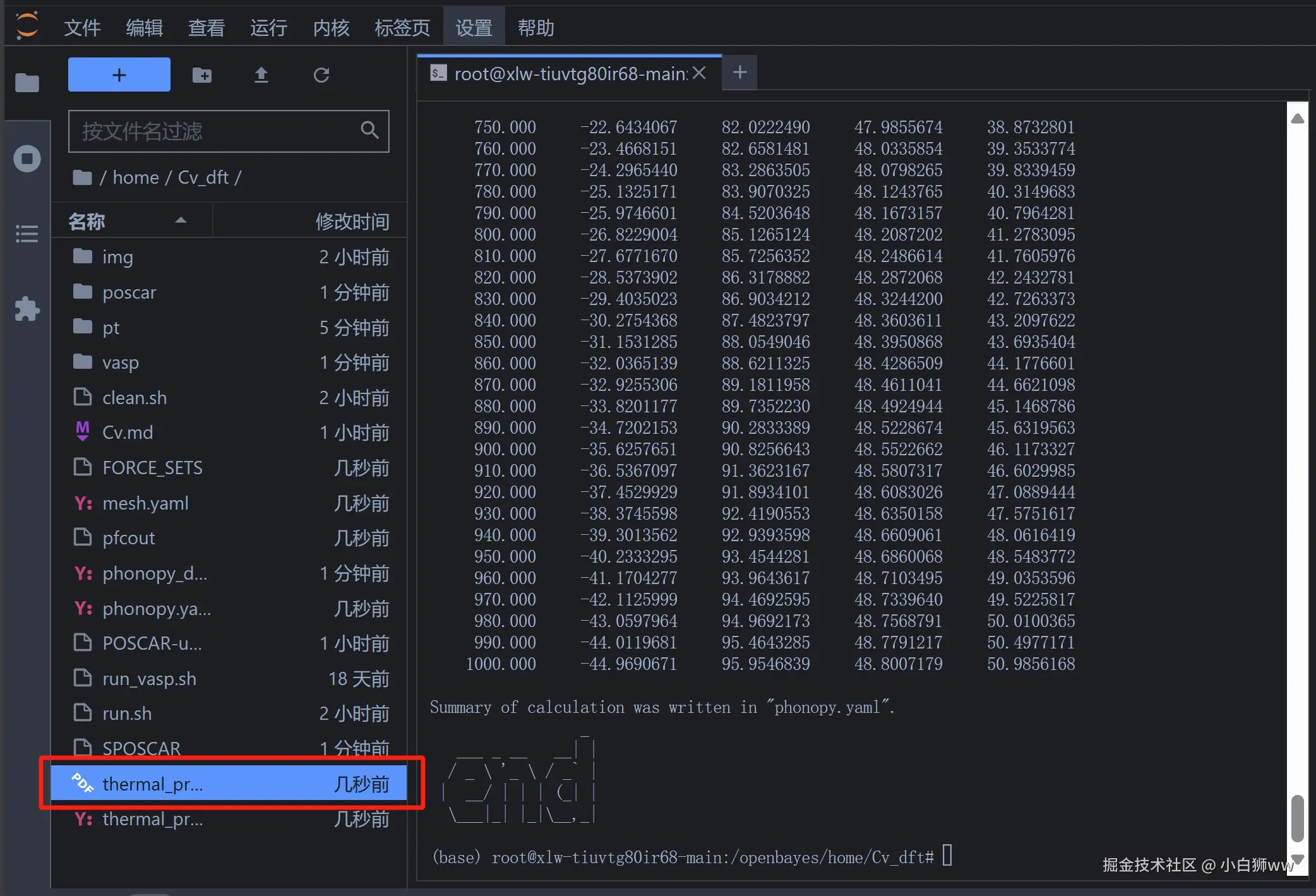Screen dimensions: 1316x896
Task: Open the 设置 menu
Action: click(474, 28)
